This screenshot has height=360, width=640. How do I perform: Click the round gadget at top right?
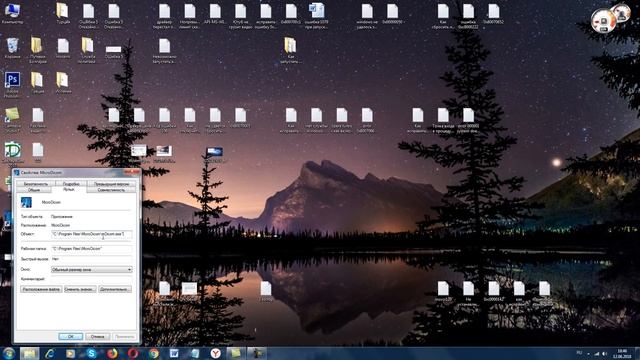pos(603,21)
